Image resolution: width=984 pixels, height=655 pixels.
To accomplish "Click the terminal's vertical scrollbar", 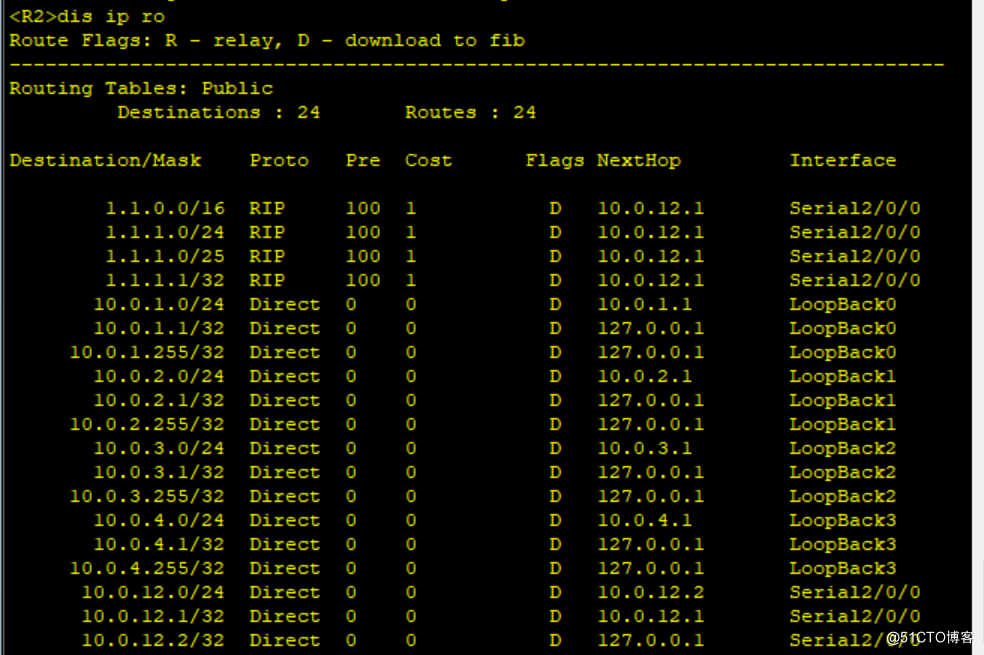I will [978, 328].
